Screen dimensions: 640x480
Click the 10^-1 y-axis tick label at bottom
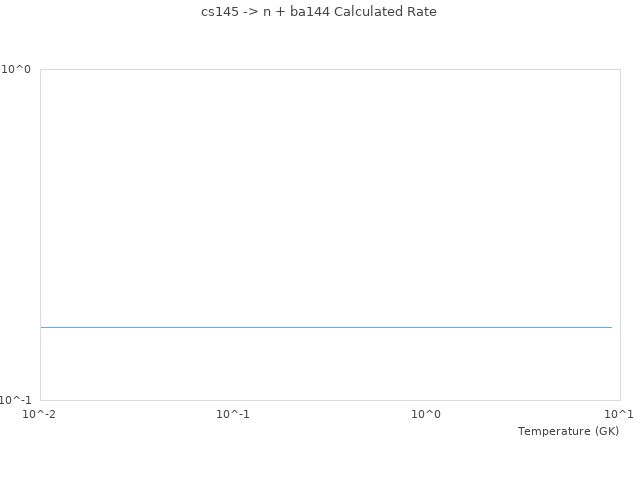tap(16, 400)
